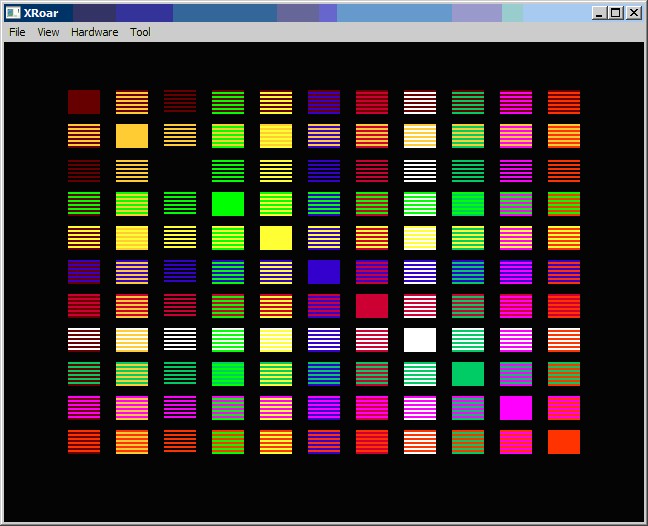This screenshot has width=648, height=526.
Task: Select the solid amber-orange swatch
Action: pos(132,136)
